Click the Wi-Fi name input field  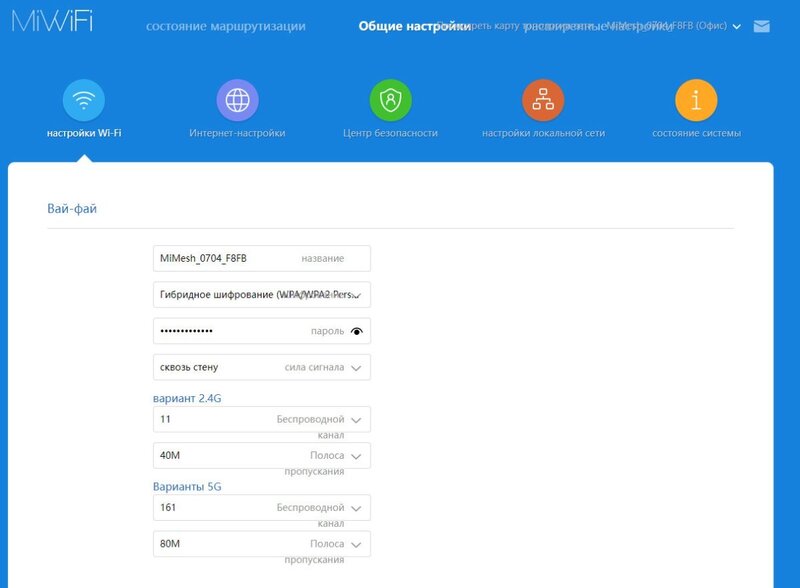pyautogui.click(x=226, y=258)
